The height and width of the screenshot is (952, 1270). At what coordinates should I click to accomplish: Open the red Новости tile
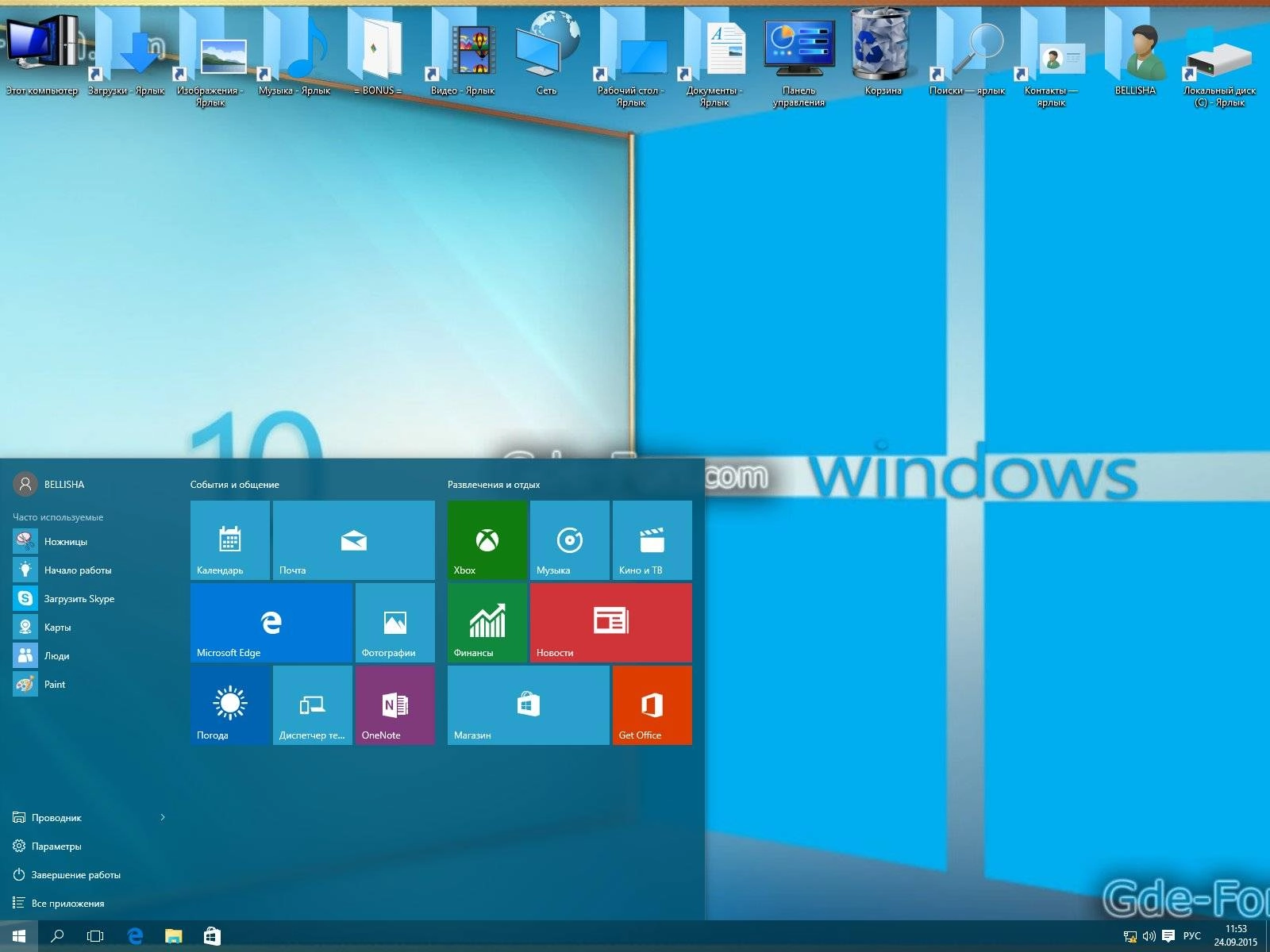point(611,623)
